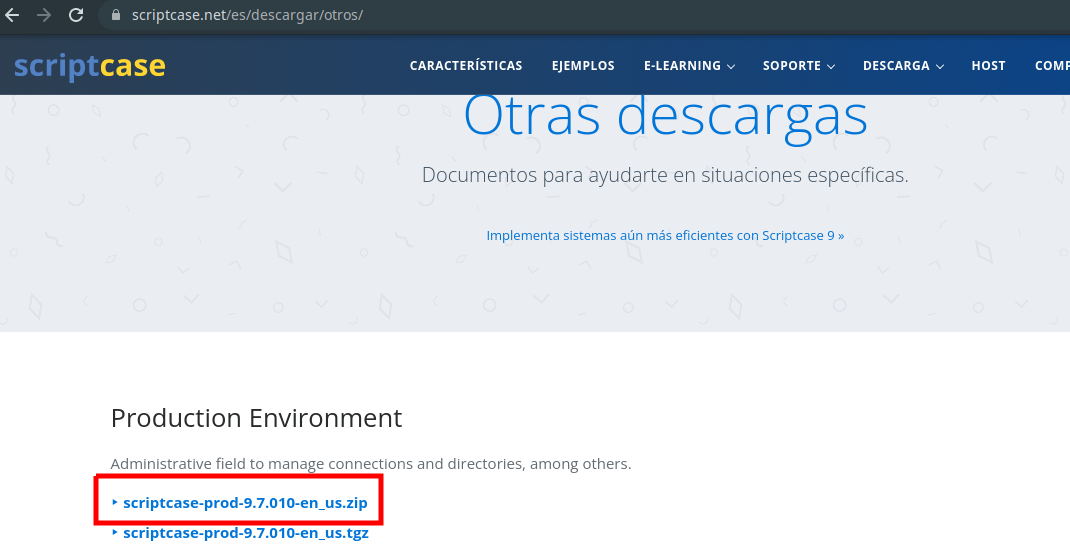This screenshot has width=1070, height=559.
Task: Open the CARACTERÍSTICAS menu item
Action: [466, 66]
